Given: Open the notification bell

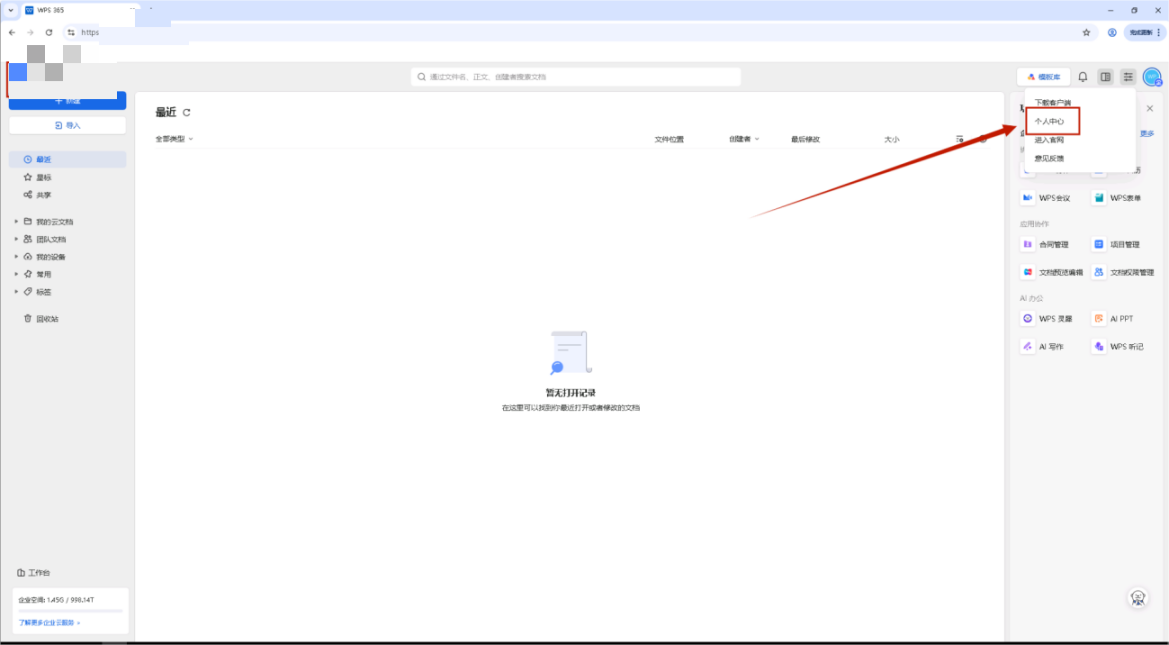Looking at the screenshot, I should tap(1083, 77).
